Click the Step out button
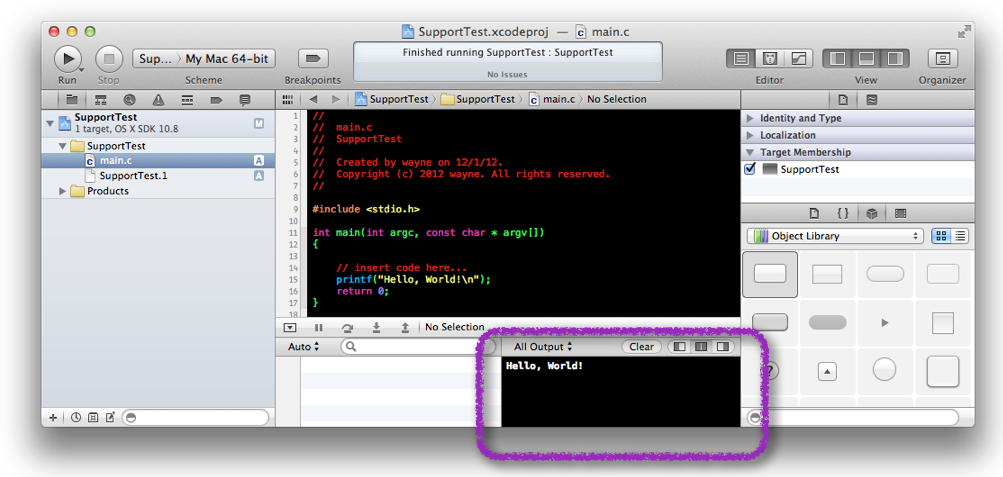1003x477 pixels. 405,327
